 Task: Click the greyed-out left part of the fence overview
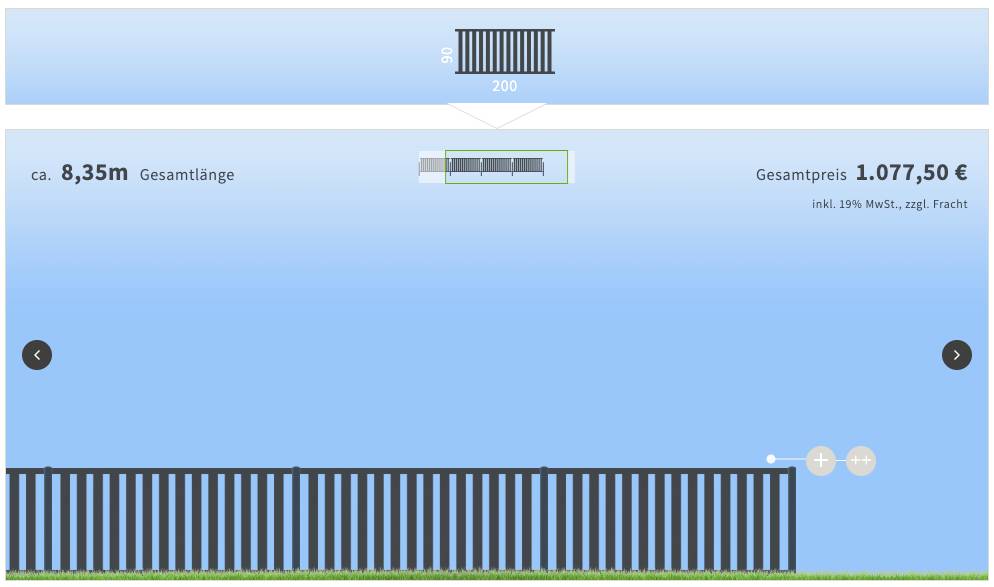coord(431,166)
